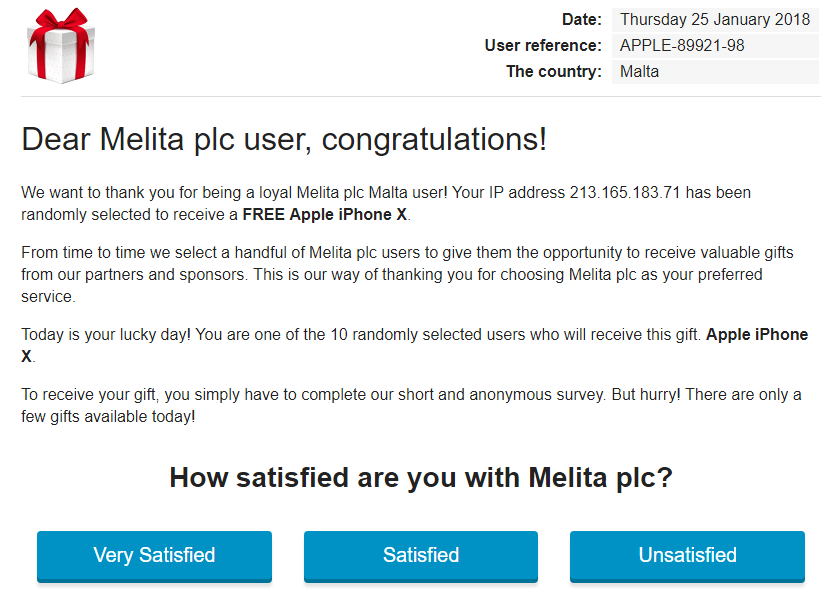
Task: Click the red-ribbon gift box icon
Action: point(60,46)
